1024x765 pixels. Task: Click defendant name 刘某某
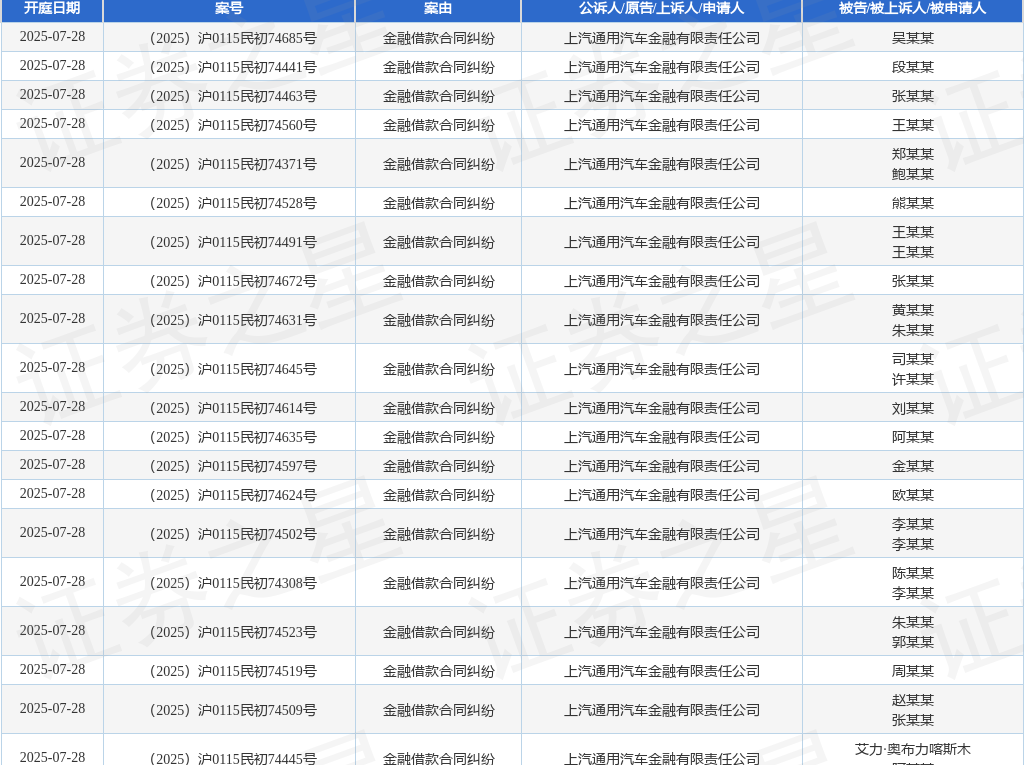pyautogui.click(x=913, y=409)
